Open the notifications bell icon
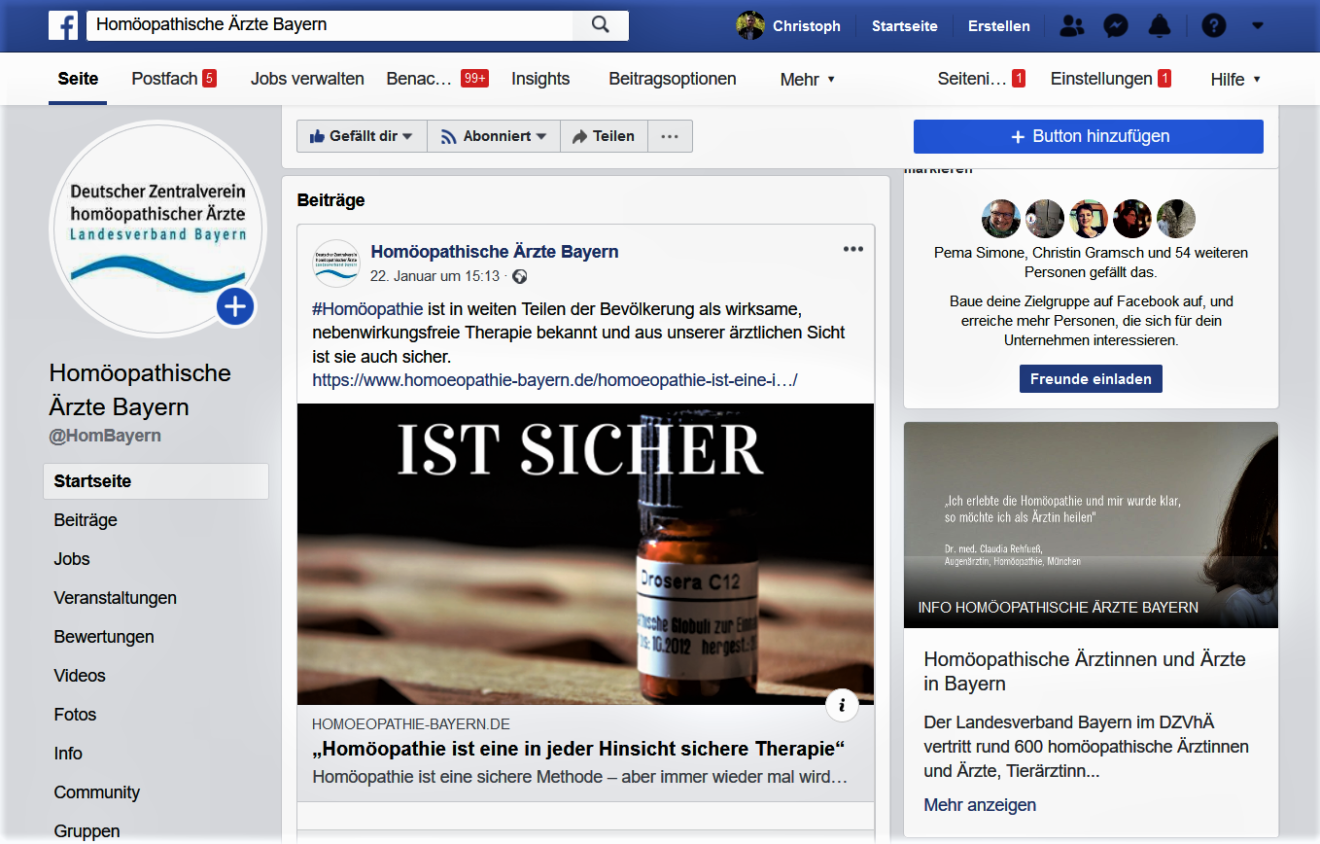The height and width of the screenshot is (844, 1320). click(1159, 26)
